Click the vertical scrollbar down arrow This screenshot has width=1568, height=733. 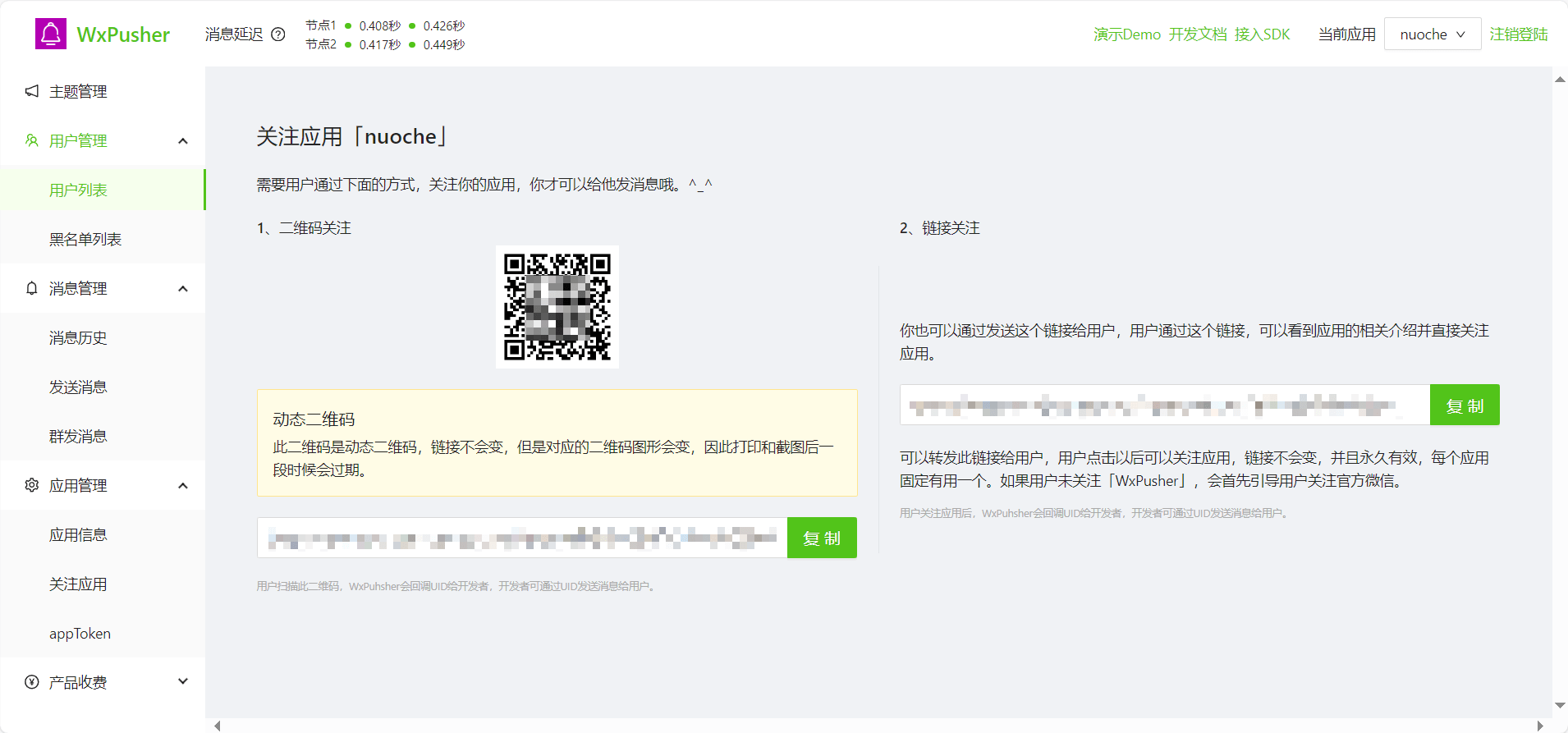point(1560,705)
